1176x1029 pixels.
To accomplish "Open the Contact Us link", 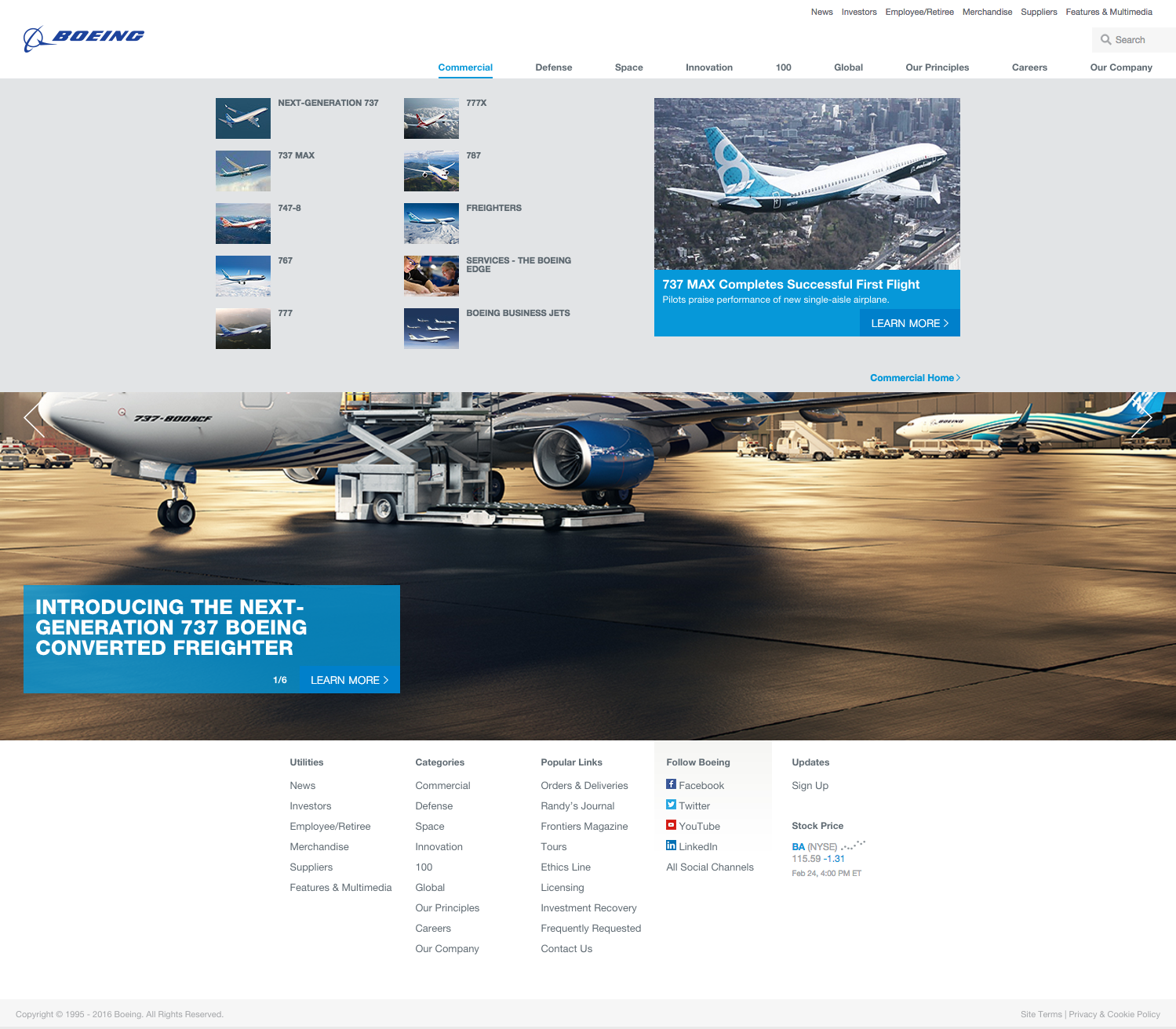I will [566, 948].
